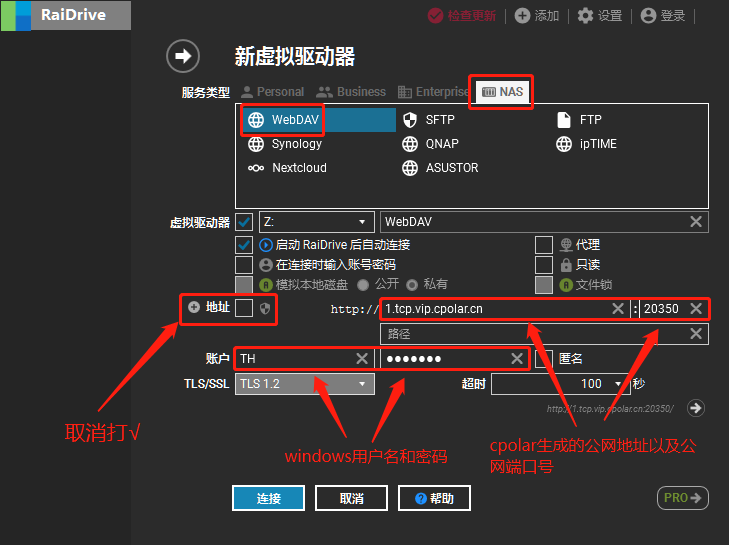Choose the SFTP shield icon

[410, 120]
